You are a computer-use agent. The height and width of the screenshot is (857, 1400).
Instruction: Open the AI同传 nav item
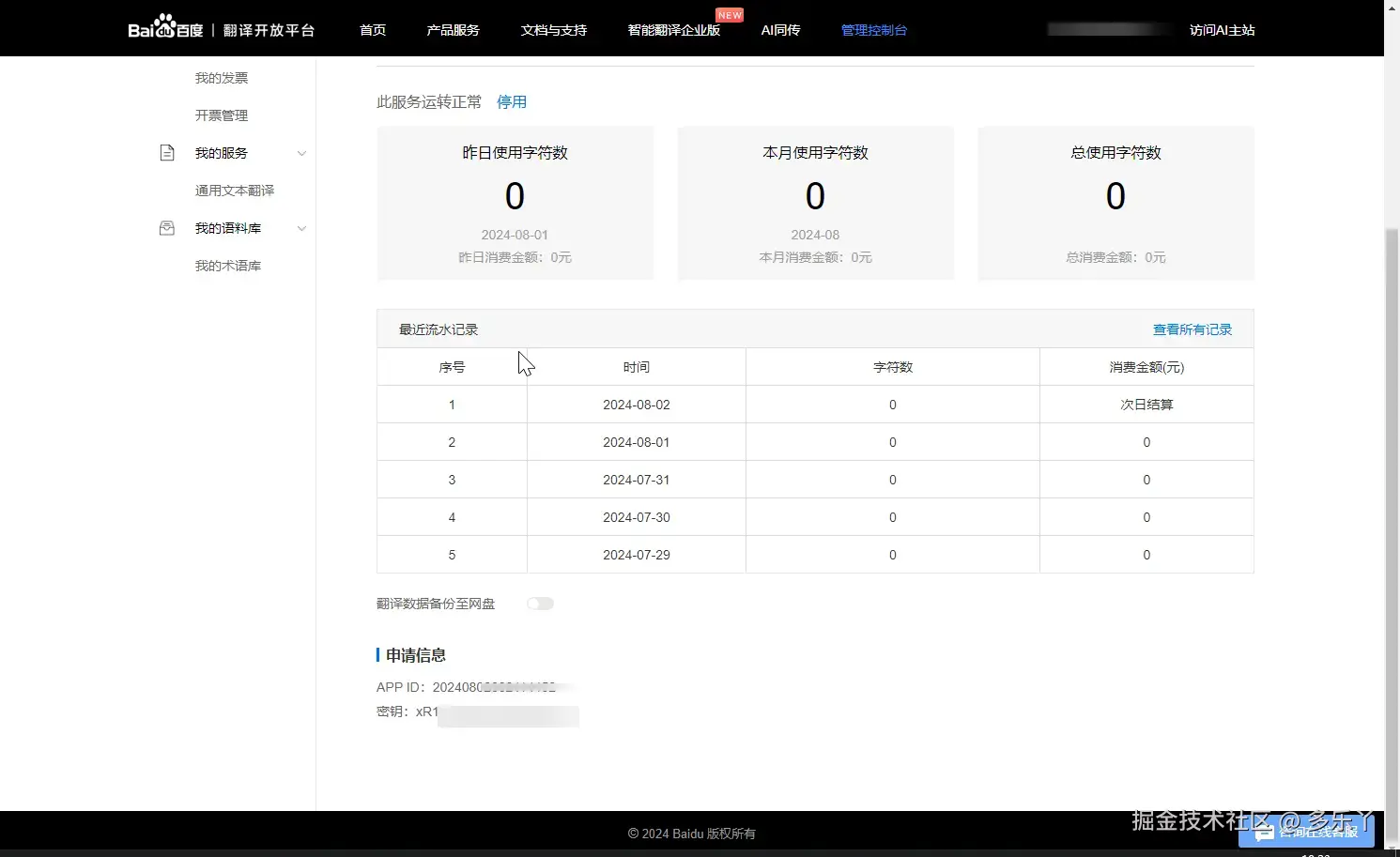(780, 30)
